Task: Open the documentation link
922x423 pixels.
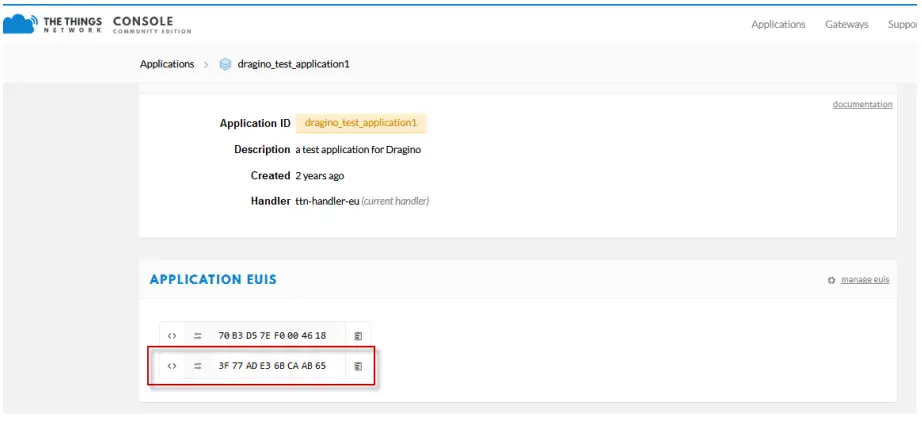Action: pyautogui.click(x=862, y=104)
